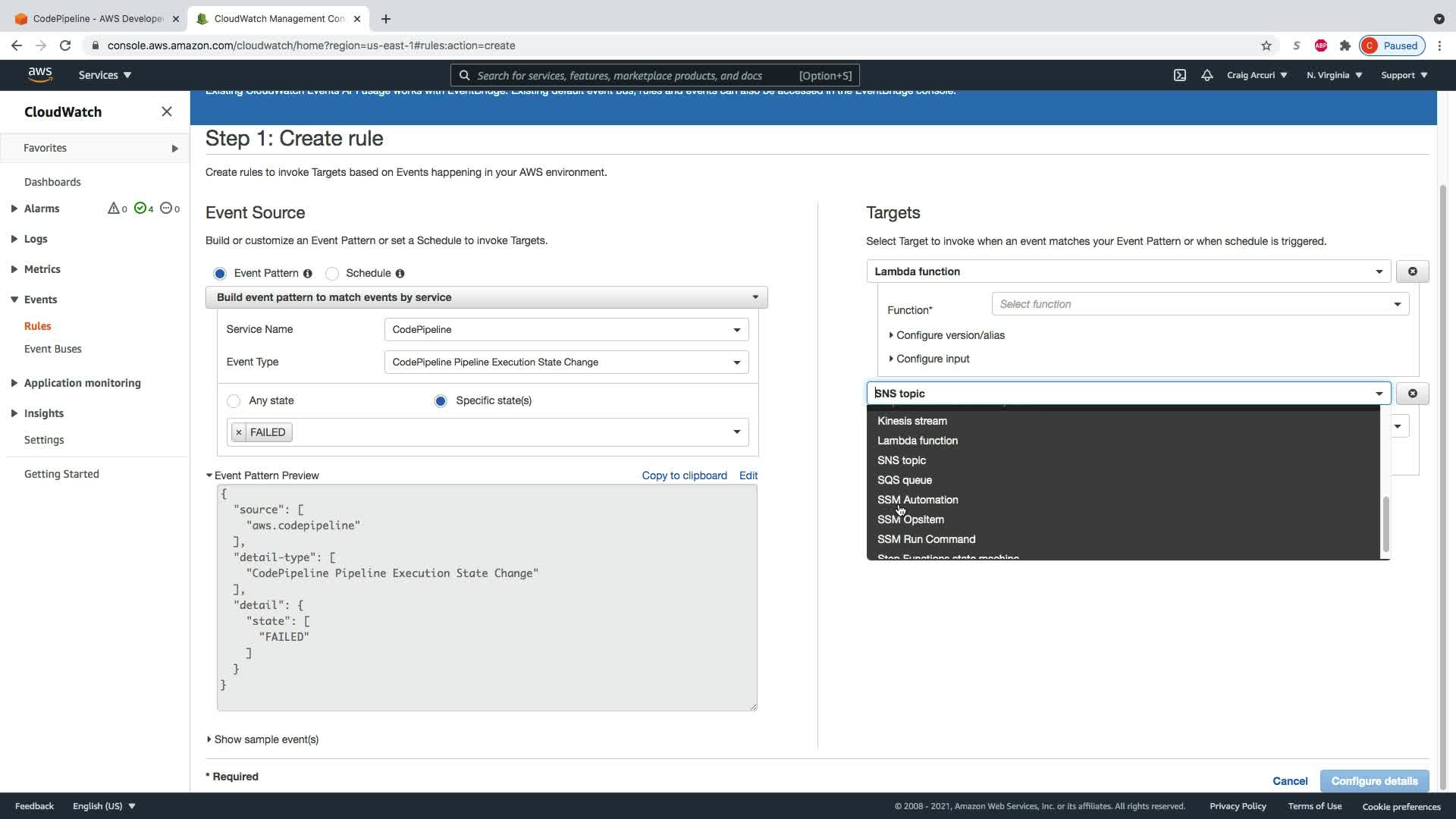This screenshot has width=1456, height=819.
Task: Click the notifications bell icon
Action: click(x=1207, y=75)
